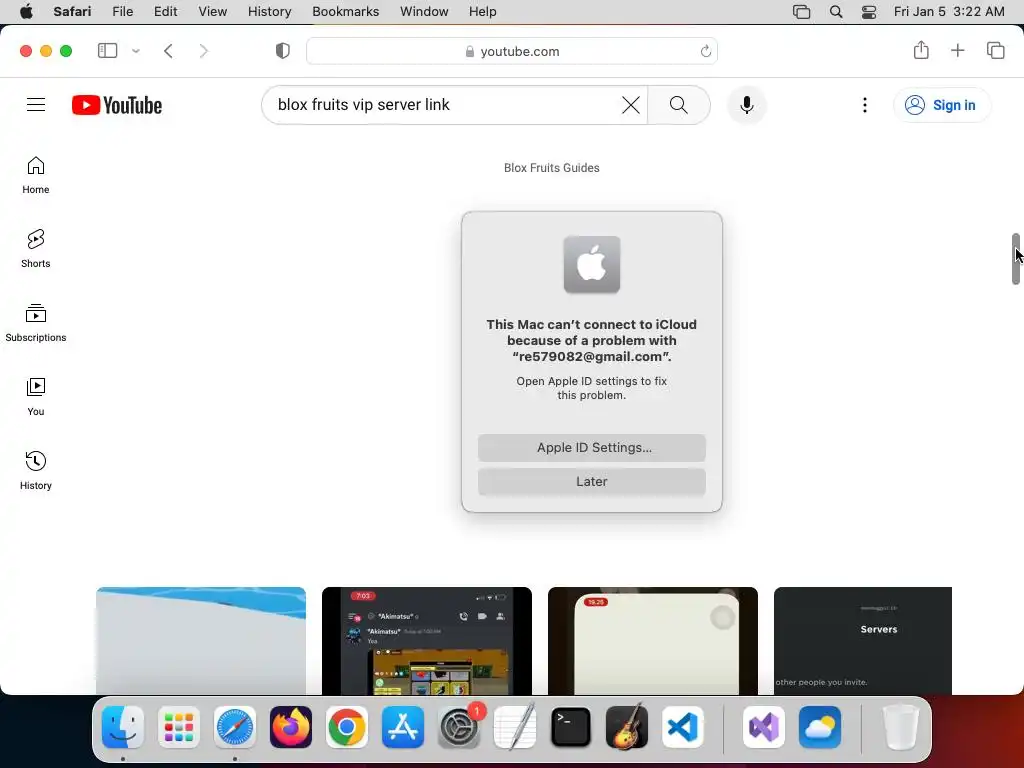This screenshot has width=1024, height=768.
Task: Clear the search text with X
Action: pos(630,105)
